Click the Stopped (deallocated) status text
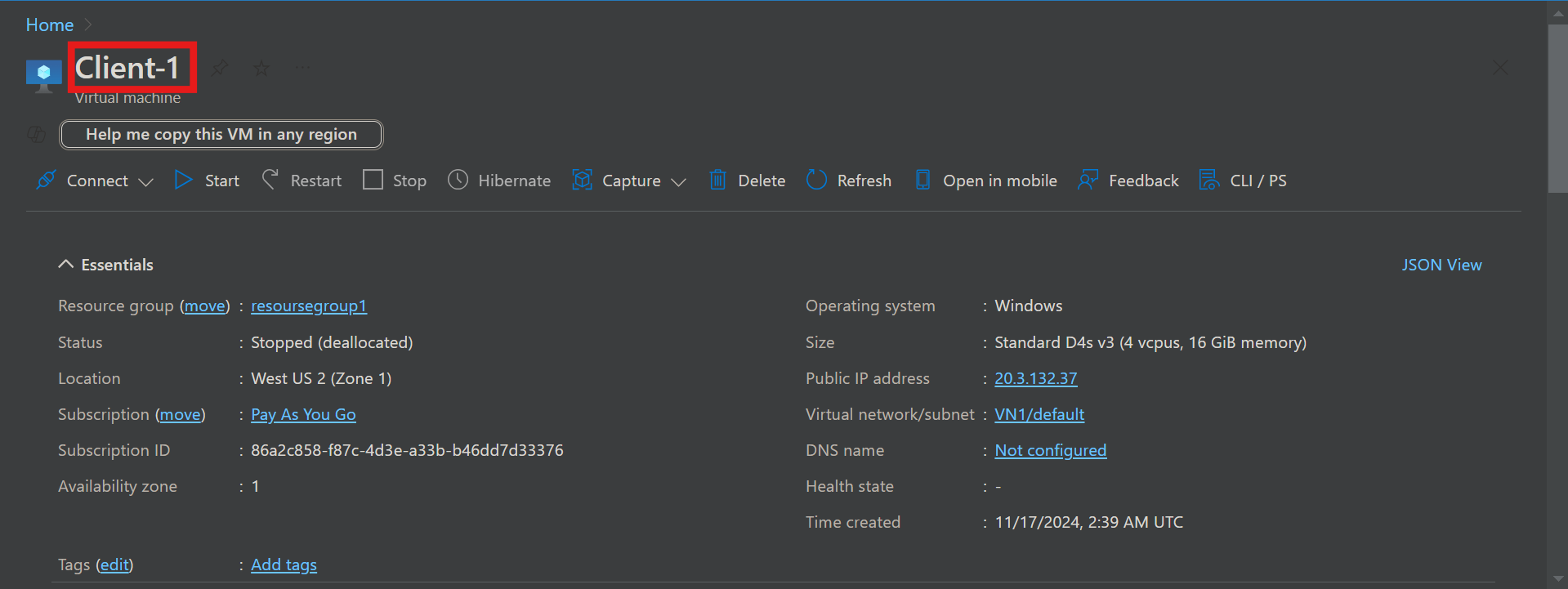 pyautogui.click(x=332, y=342)
